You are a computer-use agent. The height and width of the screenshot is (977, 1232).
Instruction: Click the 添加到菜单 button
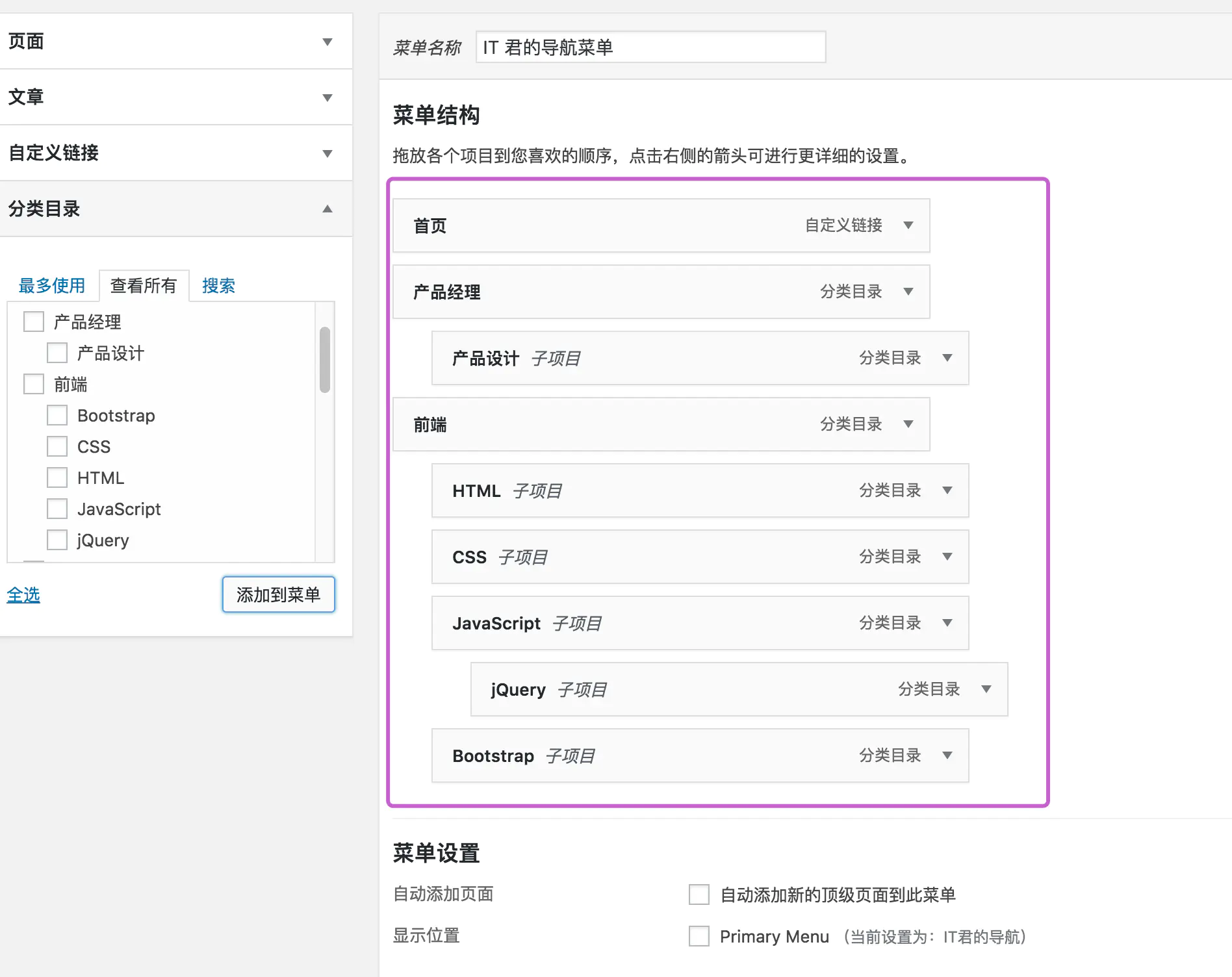coord(279,594)
